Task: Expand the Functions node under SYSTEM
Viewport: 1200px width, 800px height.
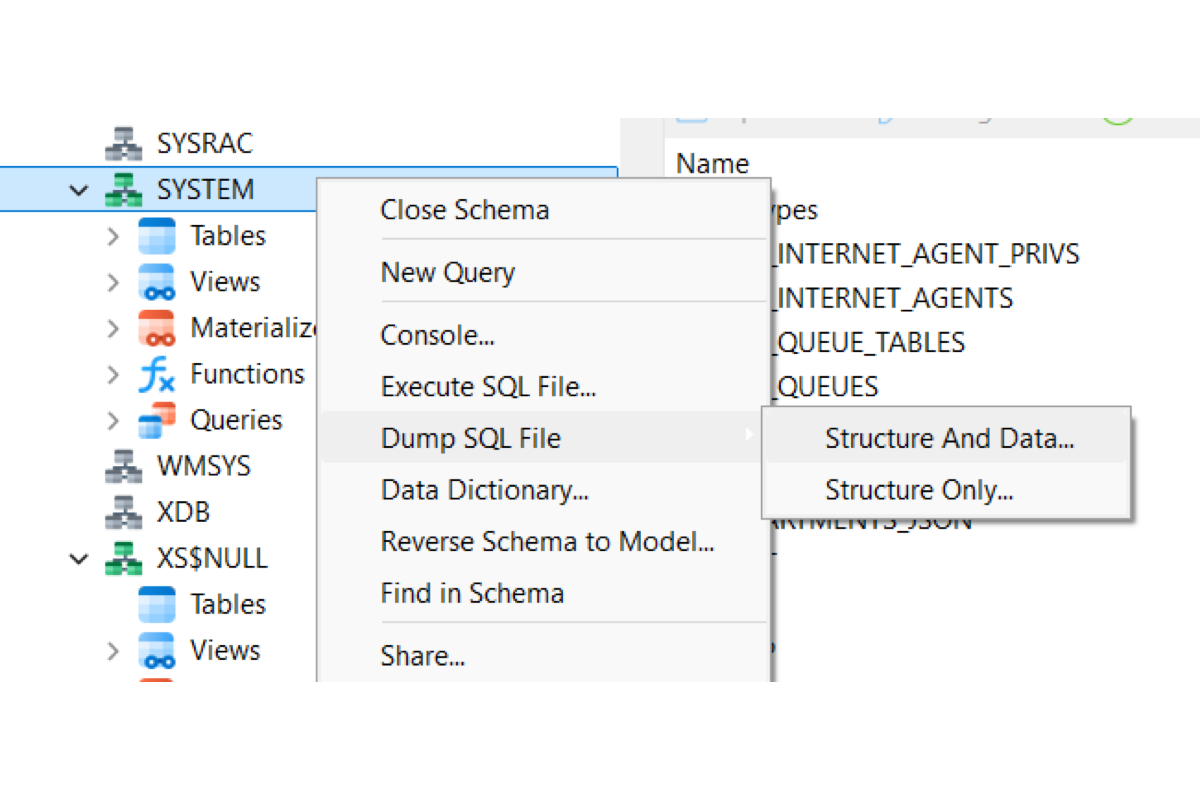Action: pyautogui.click(x=113, y=375)
